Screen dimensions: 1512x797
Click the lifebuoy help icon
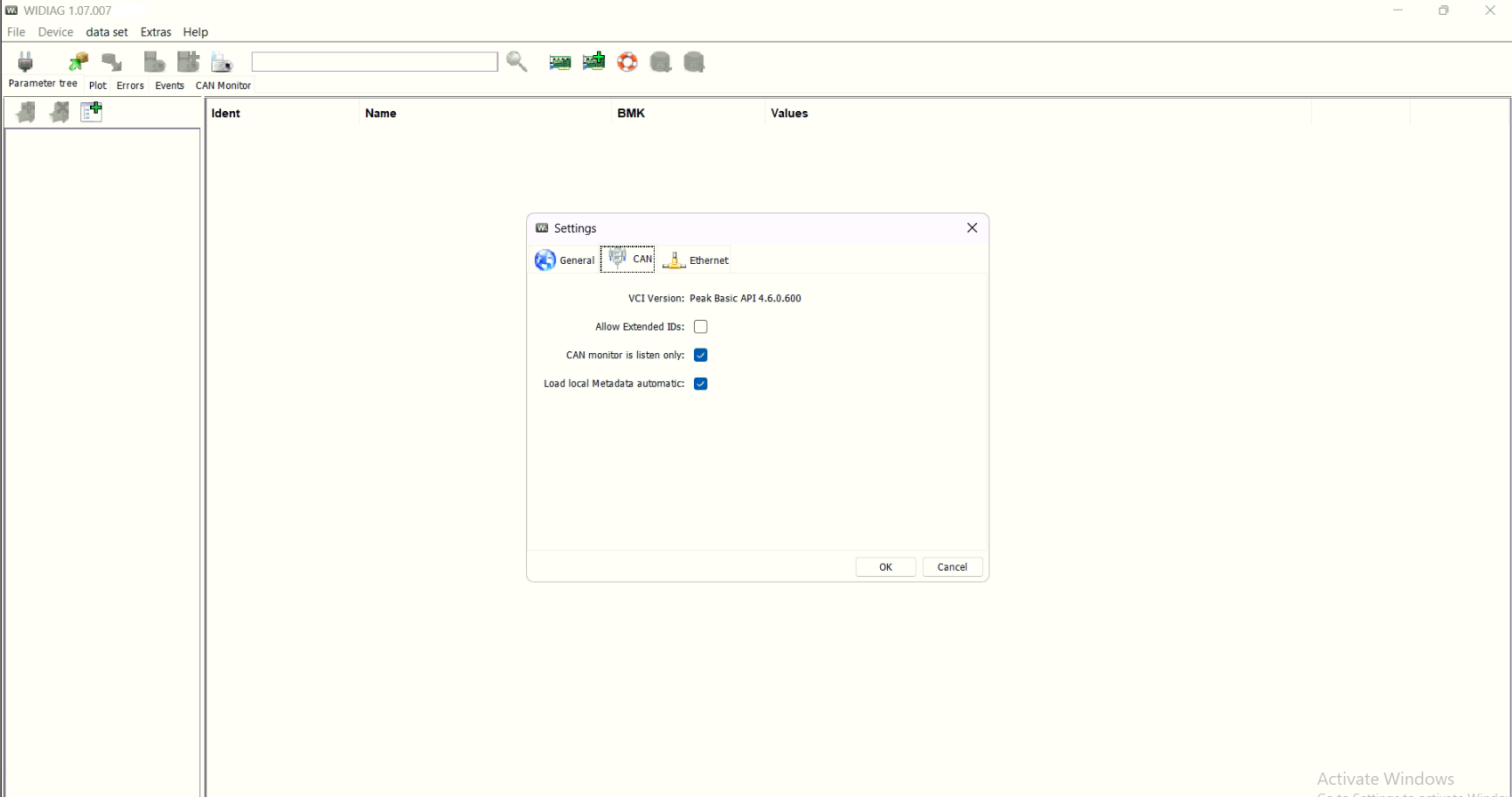tap(627, 61)
